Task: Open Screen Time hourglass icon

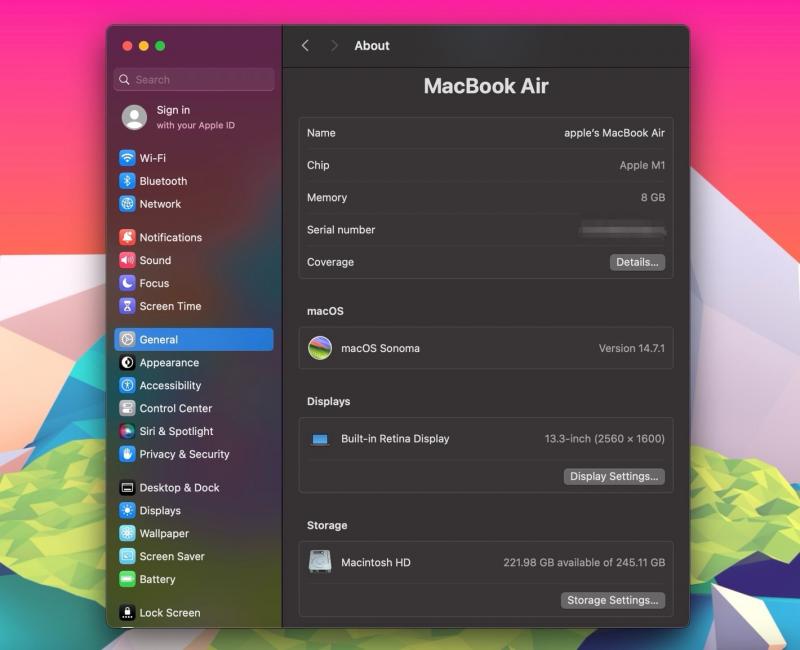Action: (127, 306)
